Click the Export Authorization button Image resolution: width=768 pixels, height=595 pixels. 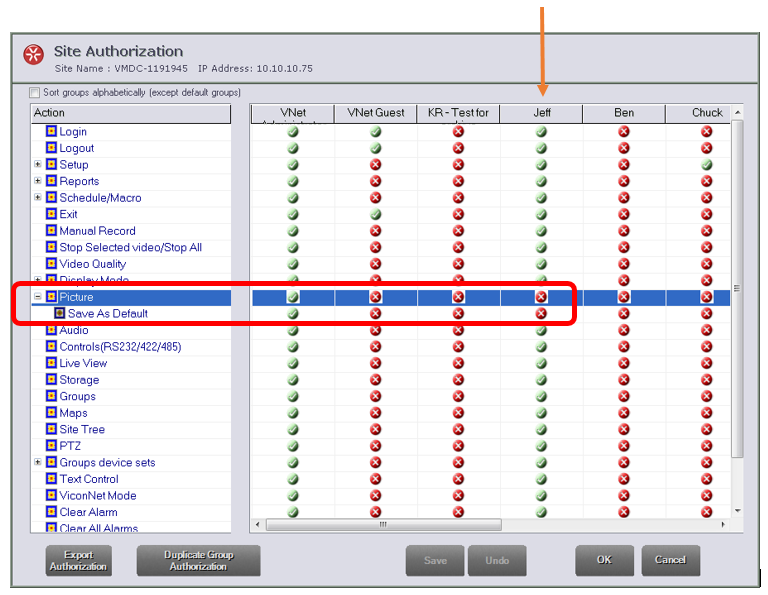[x=78, y=561]
